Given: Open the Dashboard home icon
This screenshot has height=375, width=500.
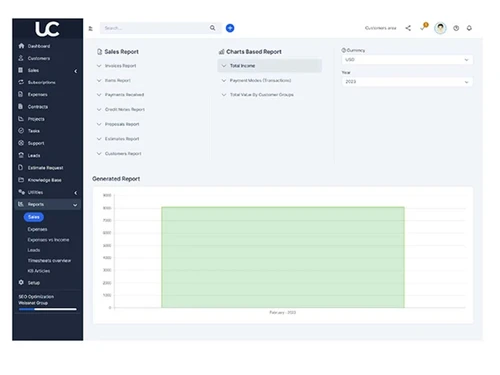Looking at the screenshot, I should pos(21,46).
